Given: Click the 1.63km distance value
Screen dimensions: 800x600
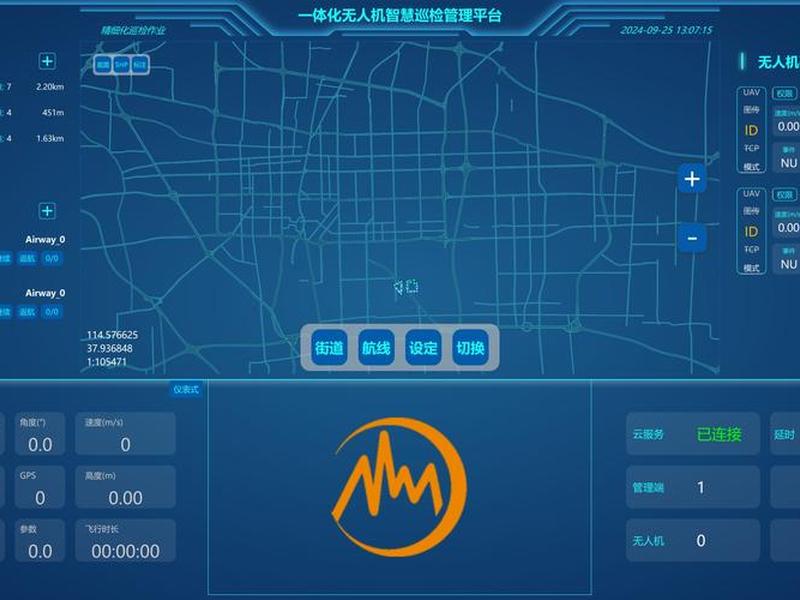Looking at the screenshot, I should click(50, 138).
